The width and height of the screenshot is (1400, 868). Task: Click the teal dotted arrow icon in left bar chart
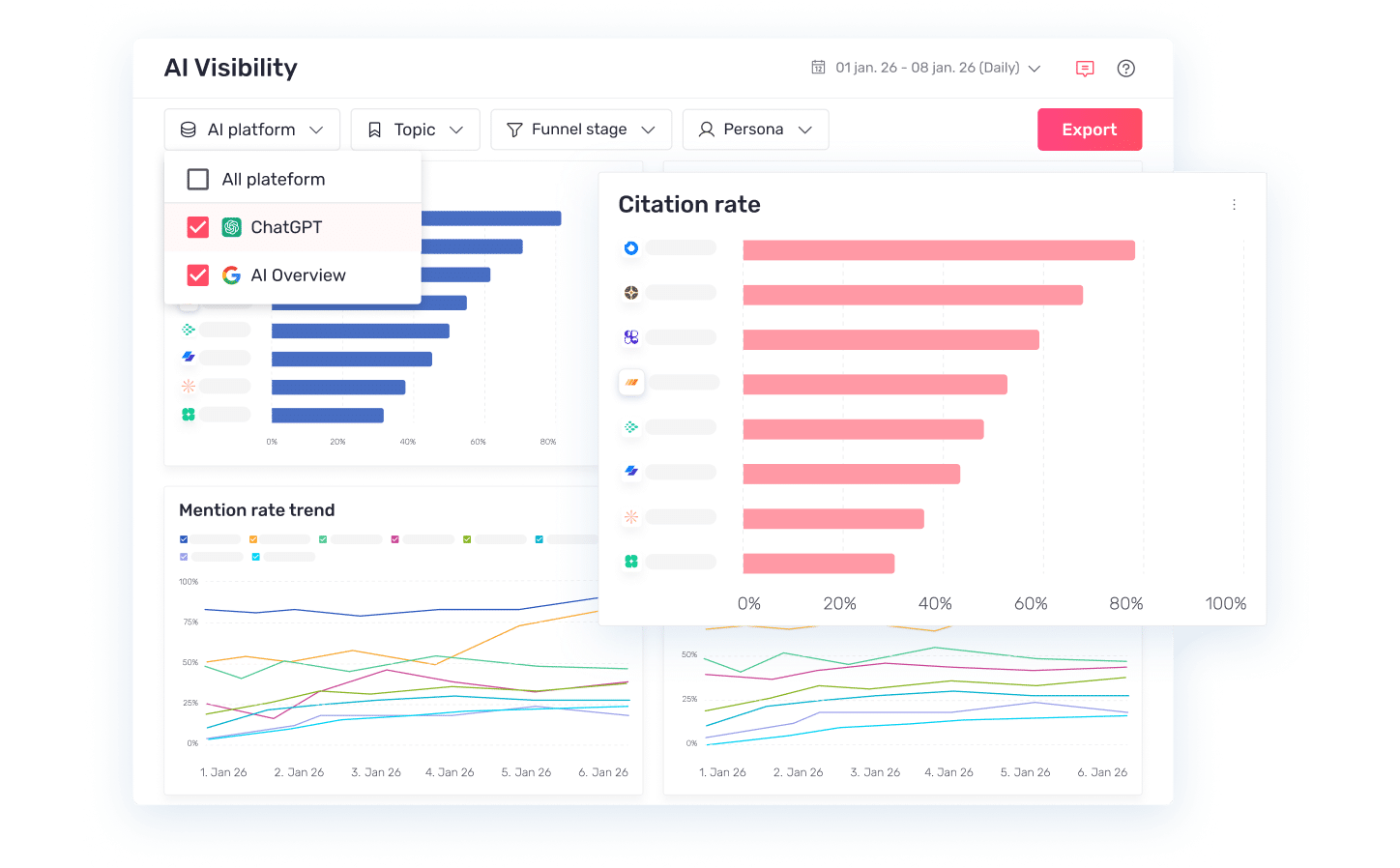(189, 330)
